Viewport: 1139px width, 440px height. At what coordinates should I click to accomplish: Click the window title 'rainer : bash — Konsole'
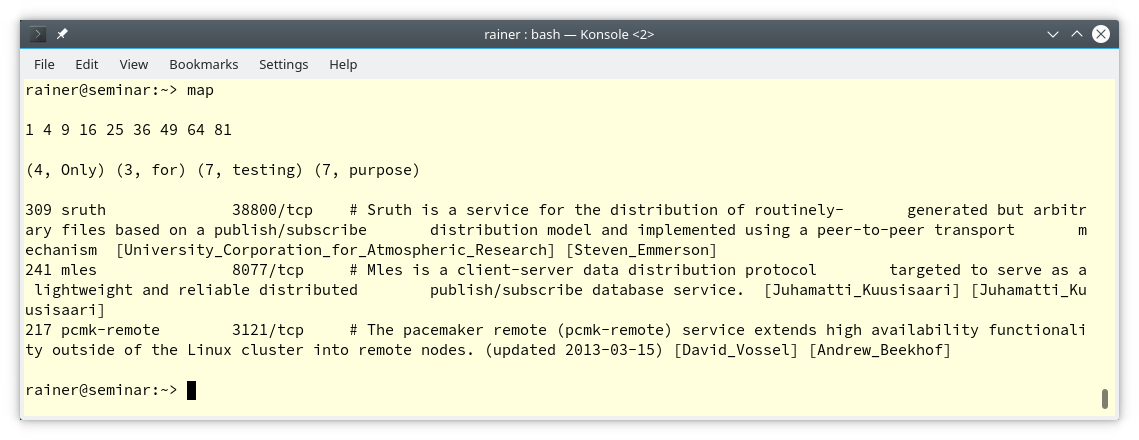[x=568, y=34]
